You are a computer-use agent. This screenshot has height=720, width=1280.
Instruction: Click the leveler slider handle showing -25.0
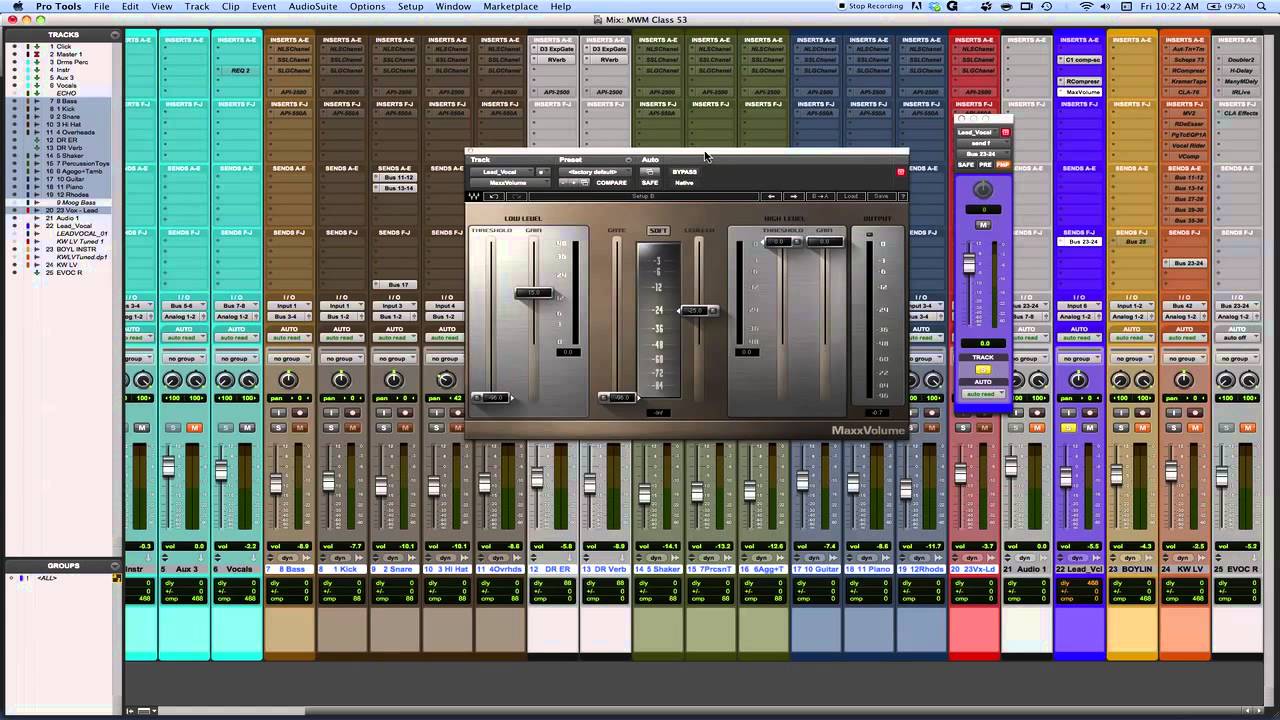coord(698,311)
